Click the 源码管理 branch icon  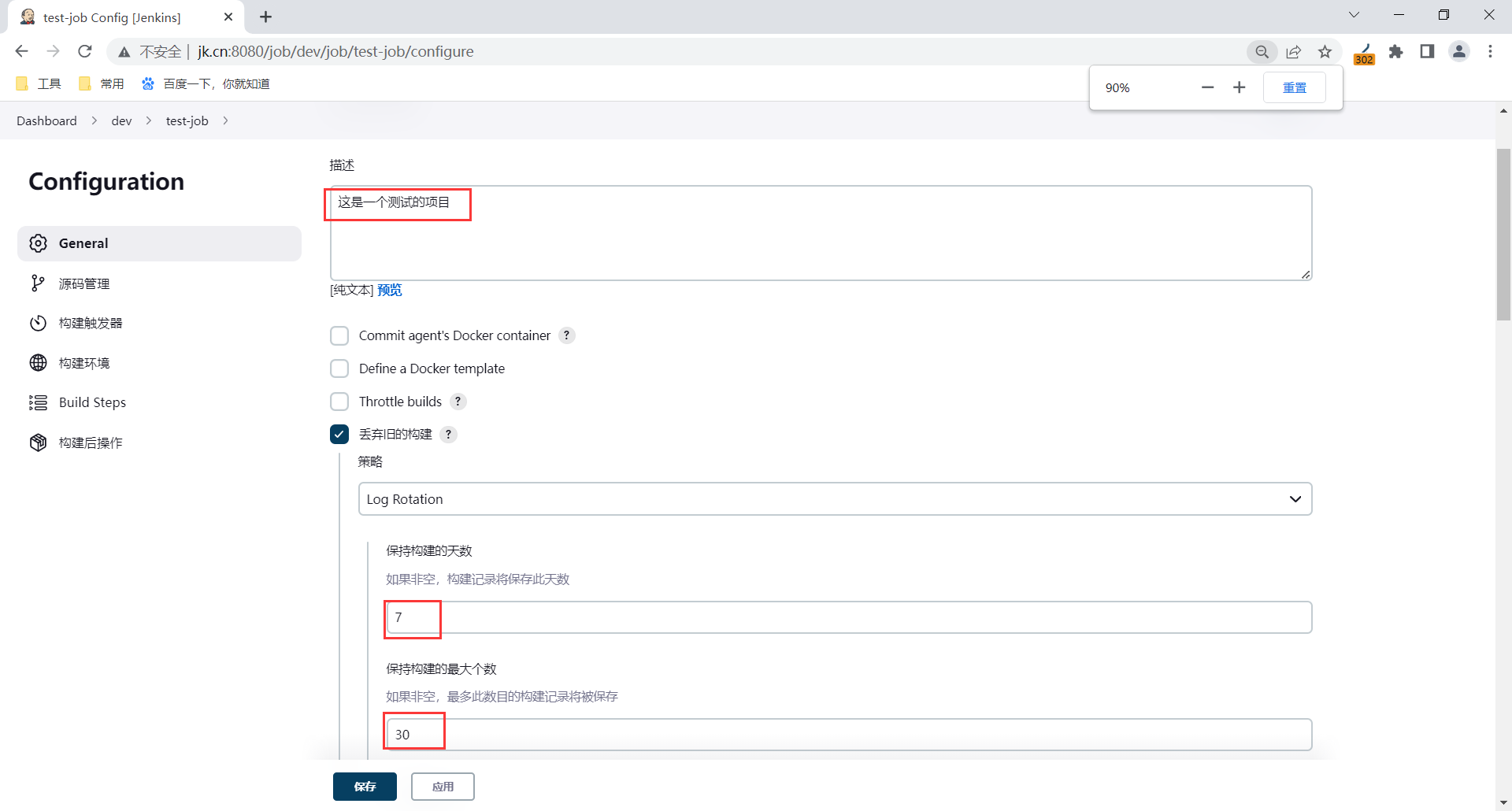coord(38,283)
